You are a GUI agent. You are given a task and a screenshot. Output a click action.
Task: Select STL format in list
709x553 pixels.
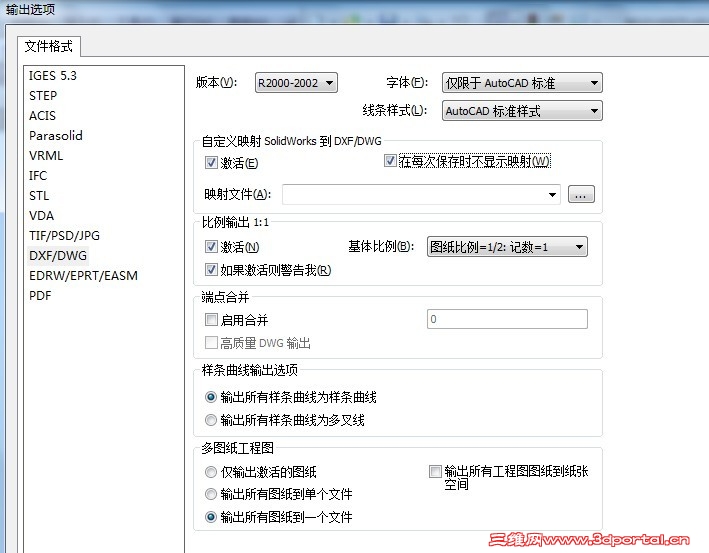39,196
